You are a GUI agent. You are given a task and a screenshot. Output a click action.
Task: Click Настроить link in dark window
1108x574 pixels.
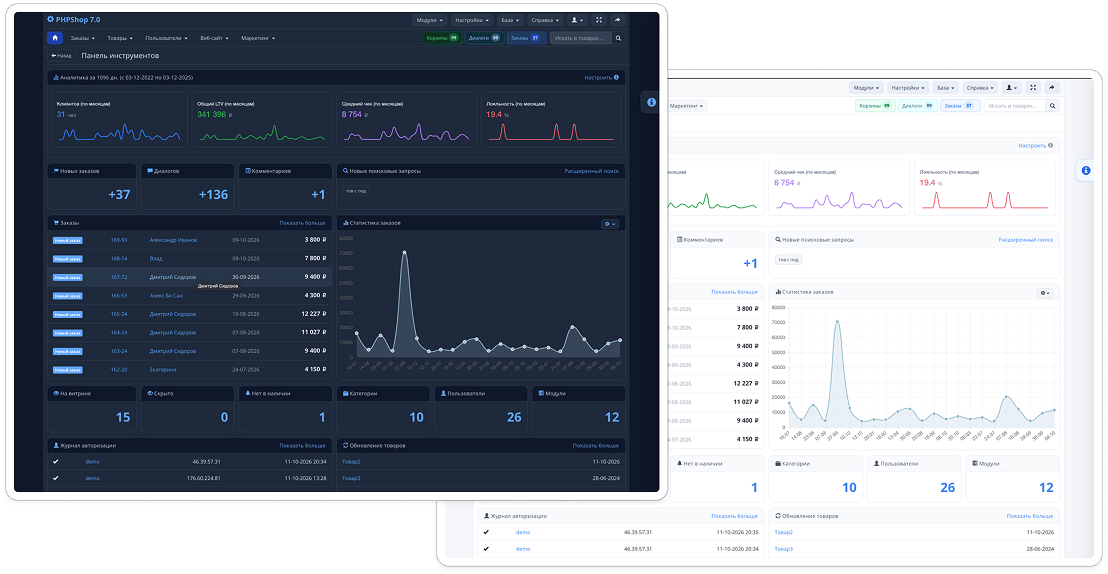point(598,78)
